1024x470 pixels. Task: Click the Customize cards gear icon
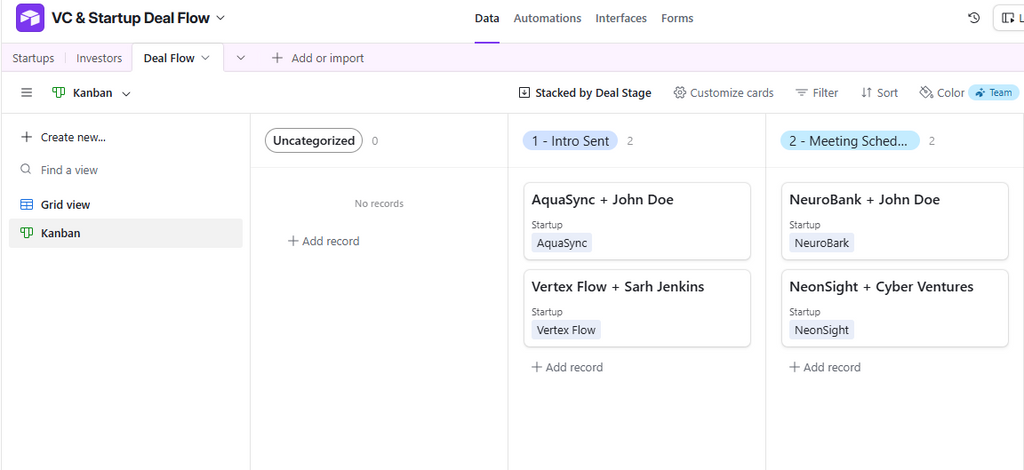click(x=680, y=93)
